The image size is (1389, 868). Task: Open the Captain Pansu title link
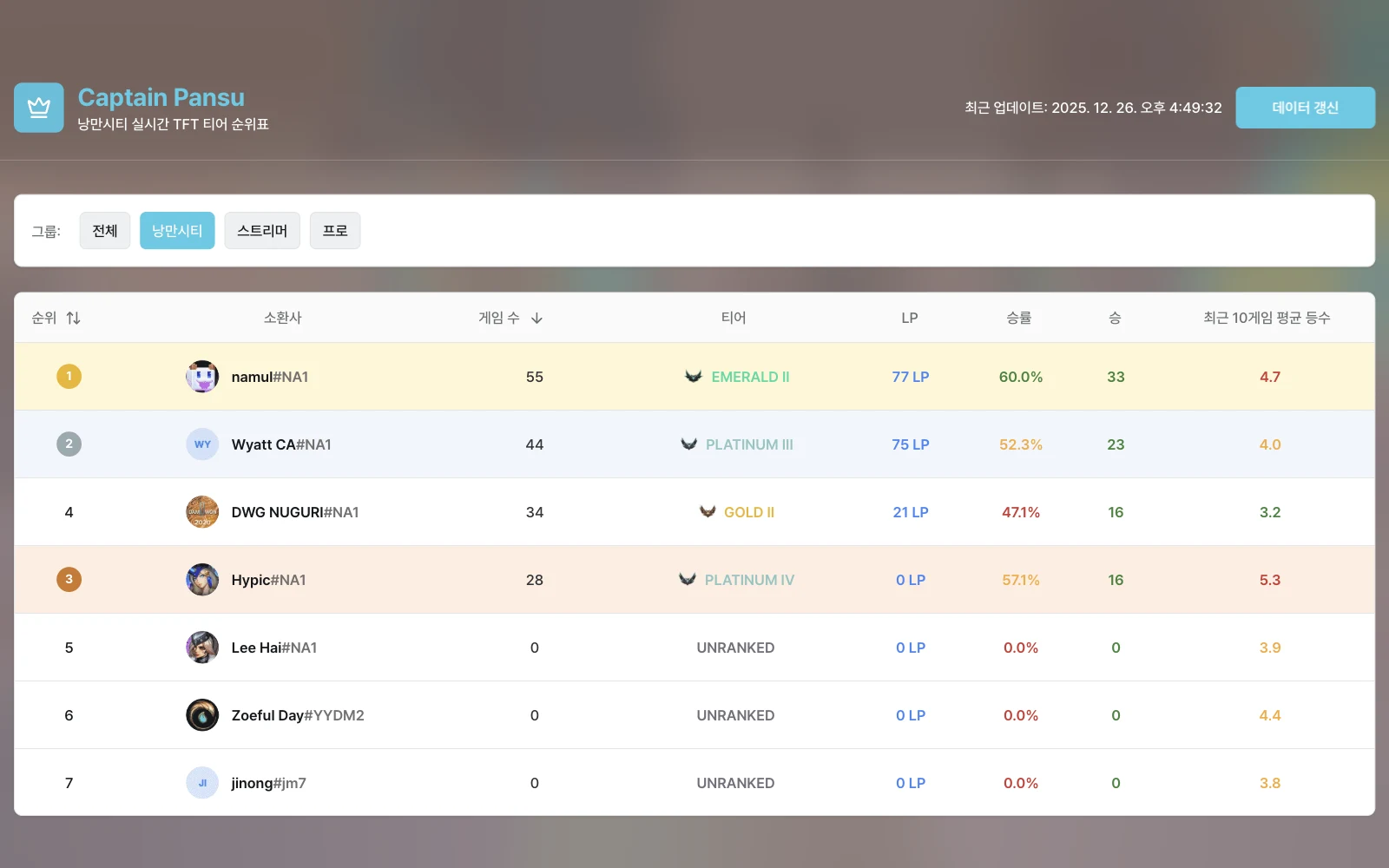pos(161,97)
